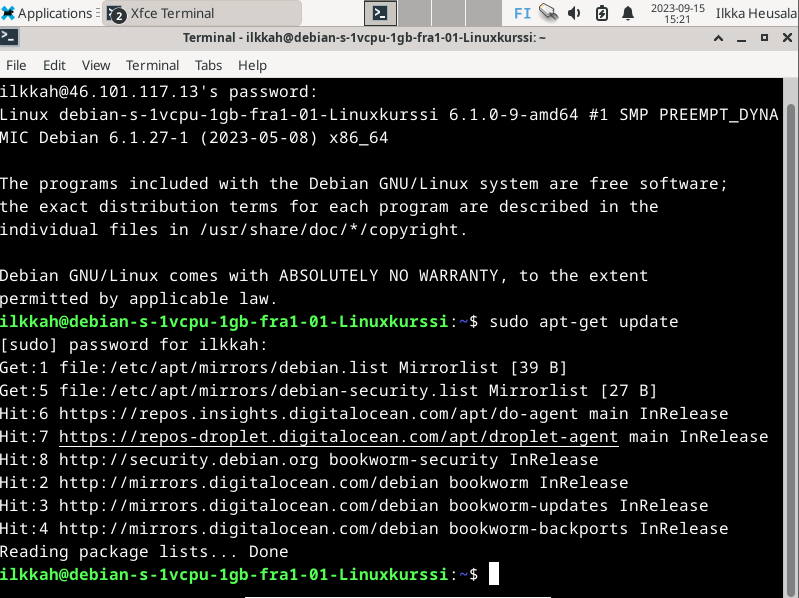The width and height of the screenshot is (799, 598).
Task: Switch the FI keyboard layout indicator
Action: coord(522,13)
